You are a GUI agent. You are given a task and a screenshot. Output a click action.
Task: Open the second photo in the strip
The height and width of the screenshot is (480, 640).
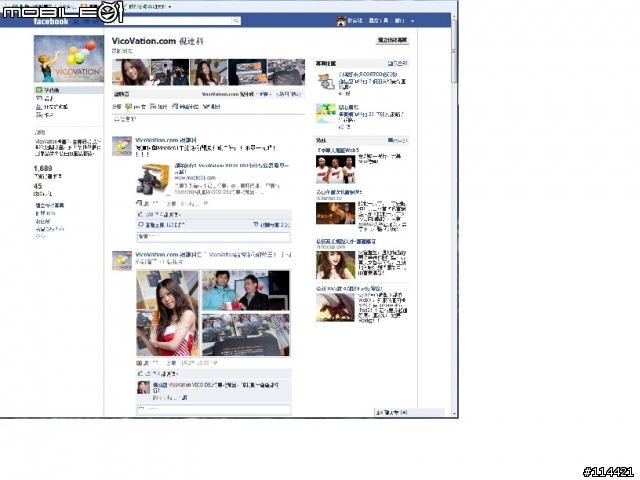coord(170,72)
